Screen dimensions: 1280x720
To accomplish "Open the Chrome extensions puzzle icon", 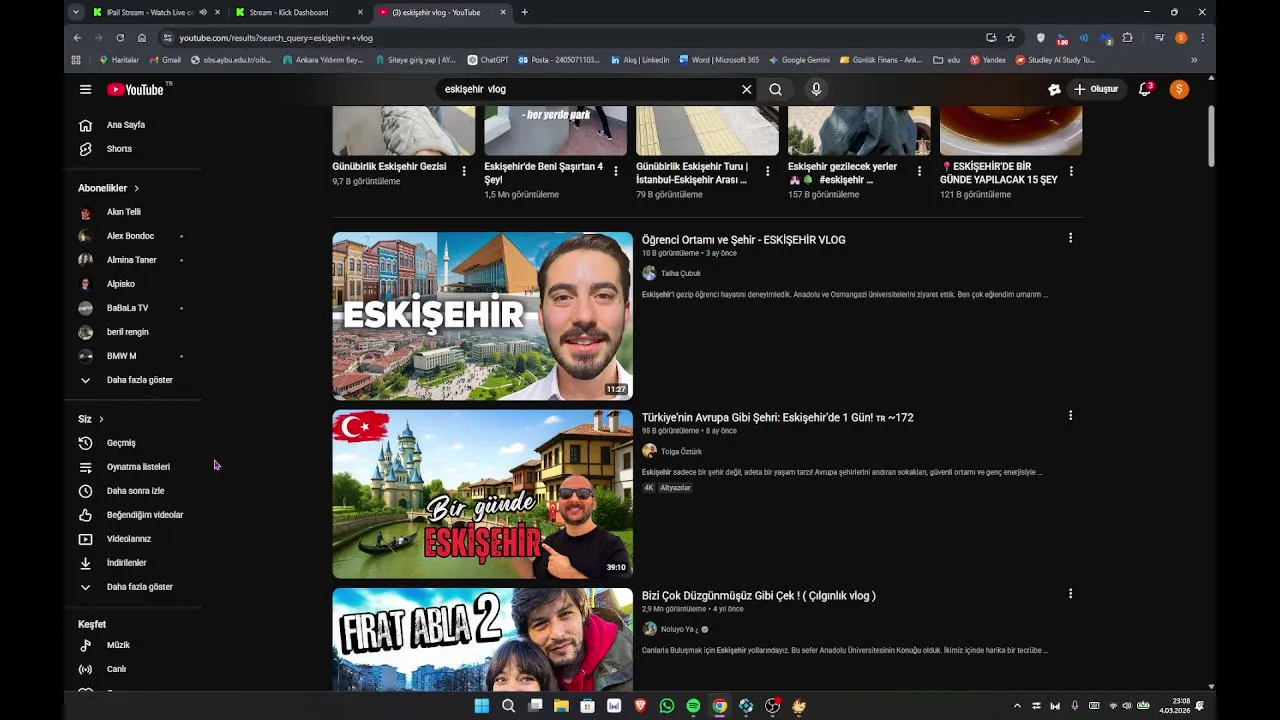I will pos(1128,38).
